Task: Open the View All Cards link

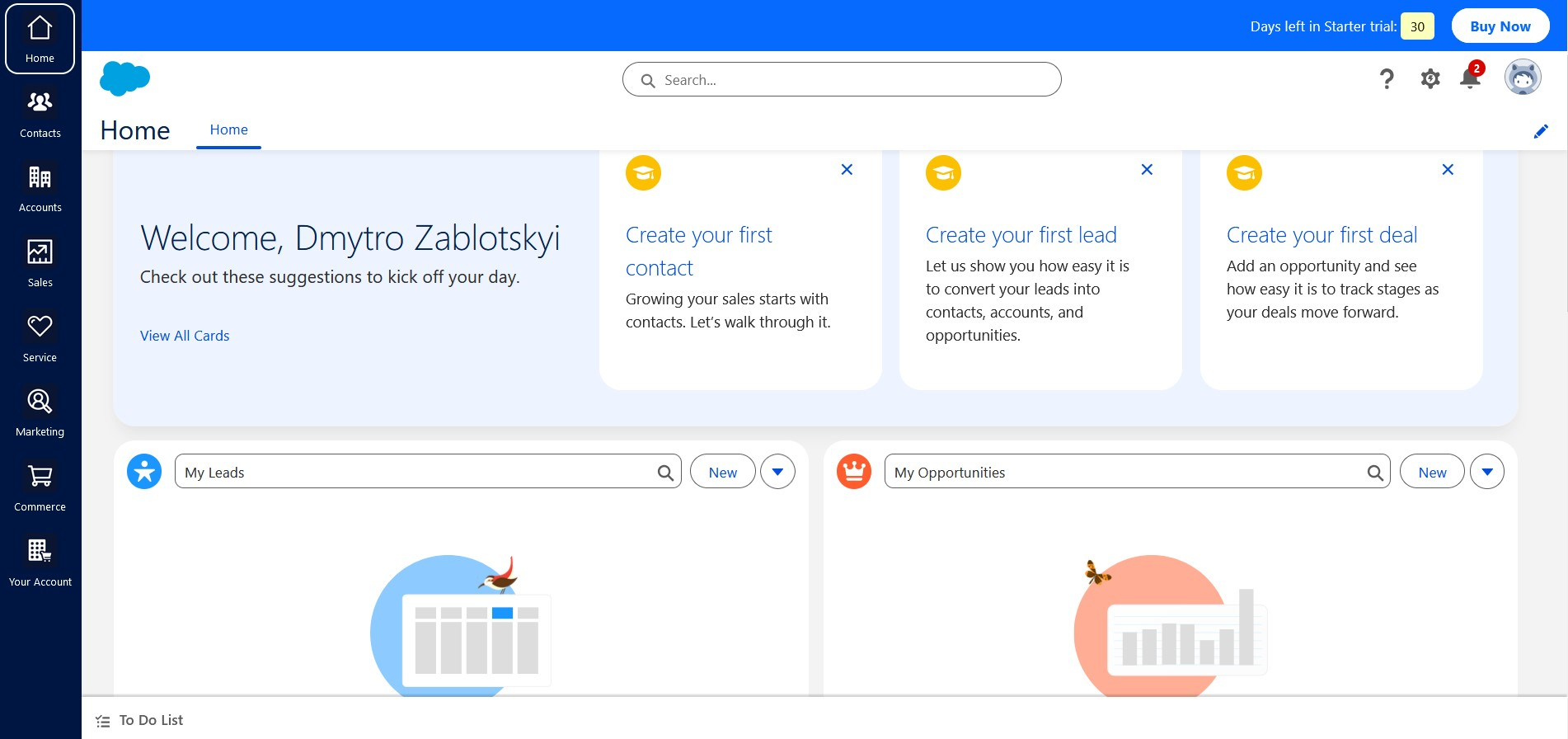Action: click(185, 336)
